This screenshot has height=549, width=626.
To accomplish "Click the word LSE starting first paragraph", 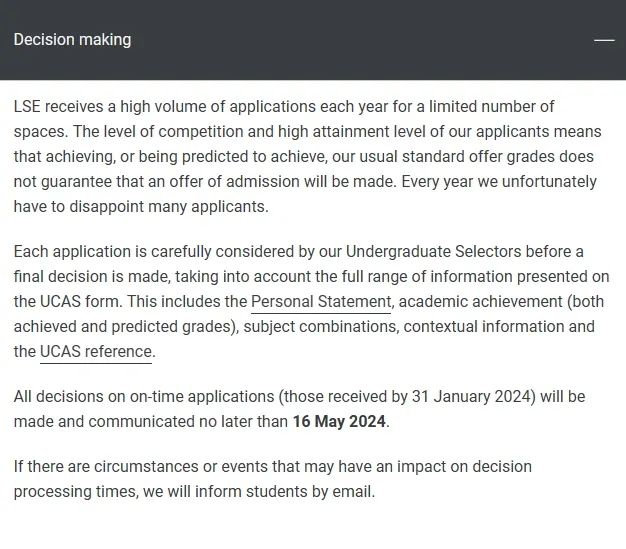I will point(27,107).
